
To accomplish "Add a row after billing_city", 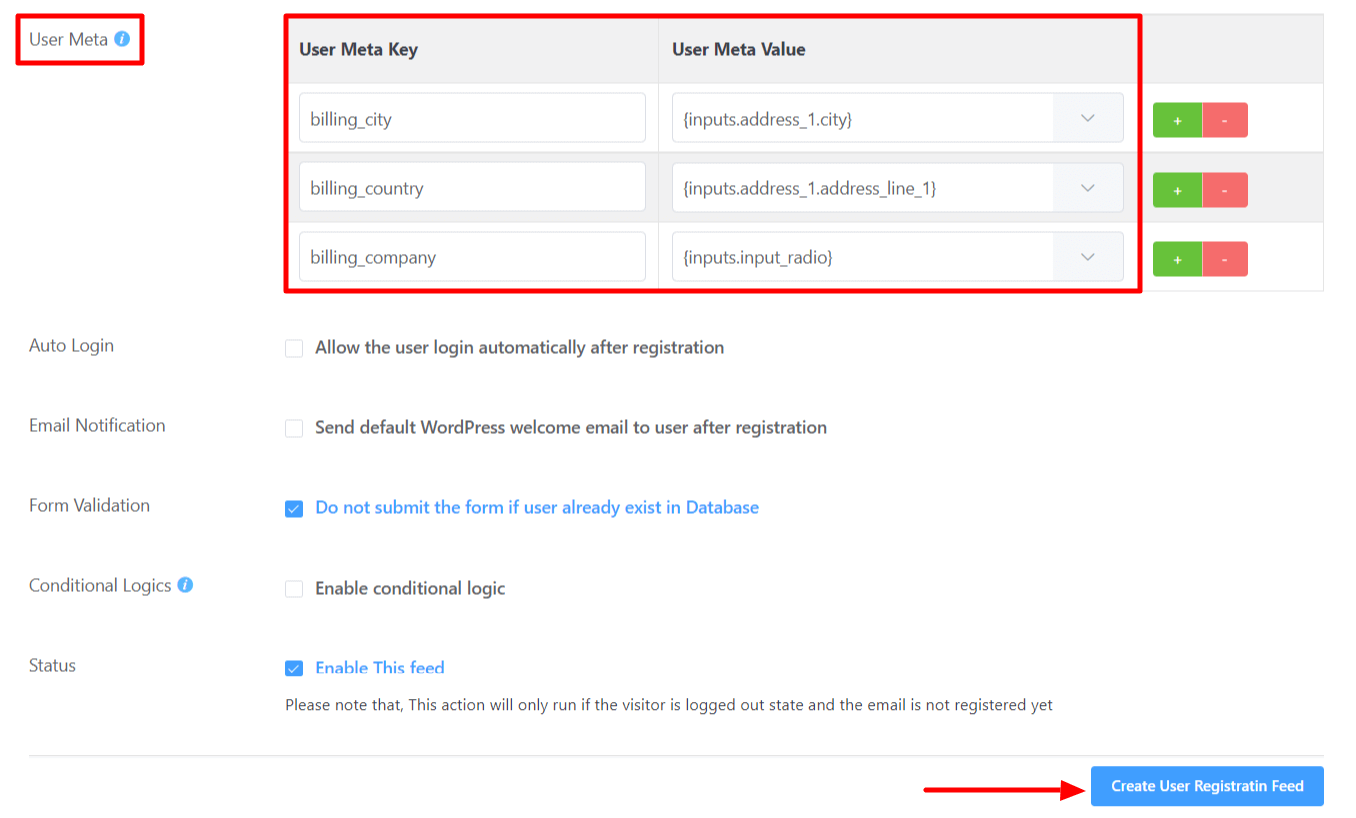I will [x=1177, y=120].
